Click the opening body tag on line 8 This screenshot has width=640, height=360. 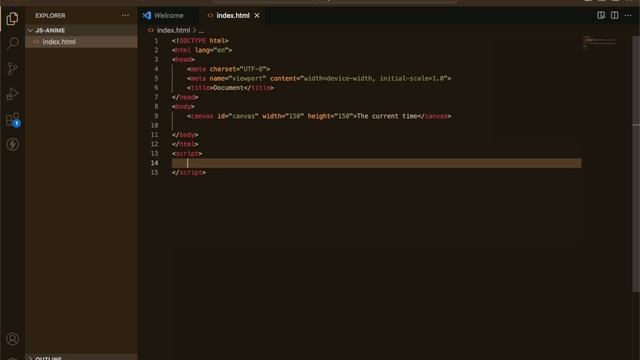click(x=183, y=107)
